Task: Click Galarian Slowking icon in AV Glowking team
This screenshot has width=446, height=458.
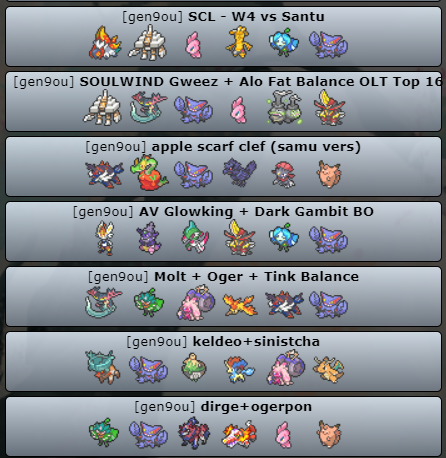Action: [149, 238]
